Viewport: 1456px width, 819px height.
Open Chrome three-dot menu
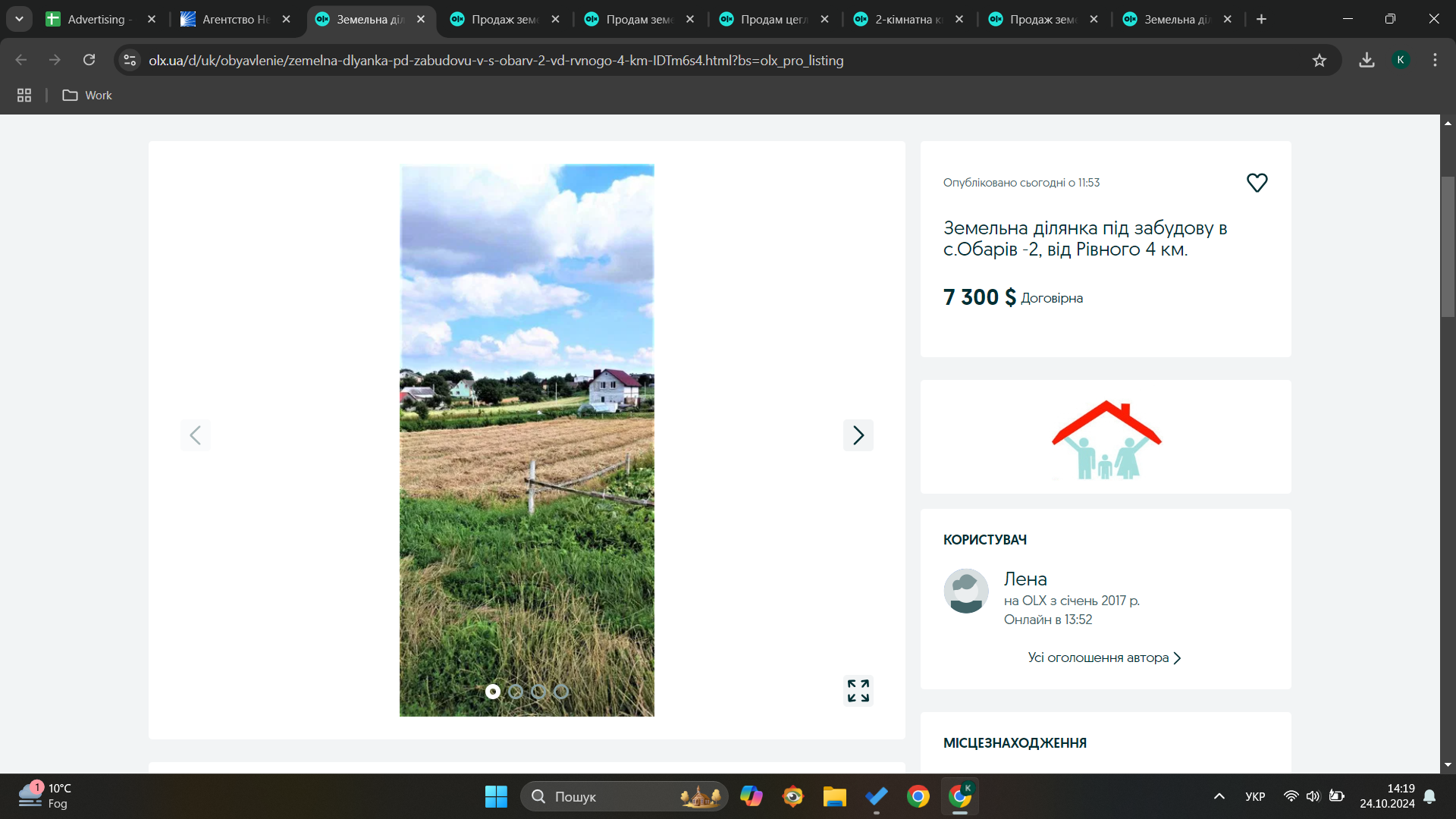point(1435,61)
